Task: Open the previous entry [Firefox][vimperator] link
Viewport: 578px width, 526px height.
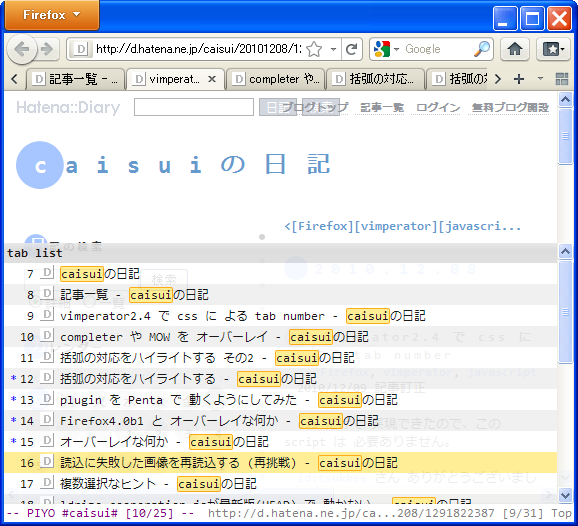Action: (403, 226)
